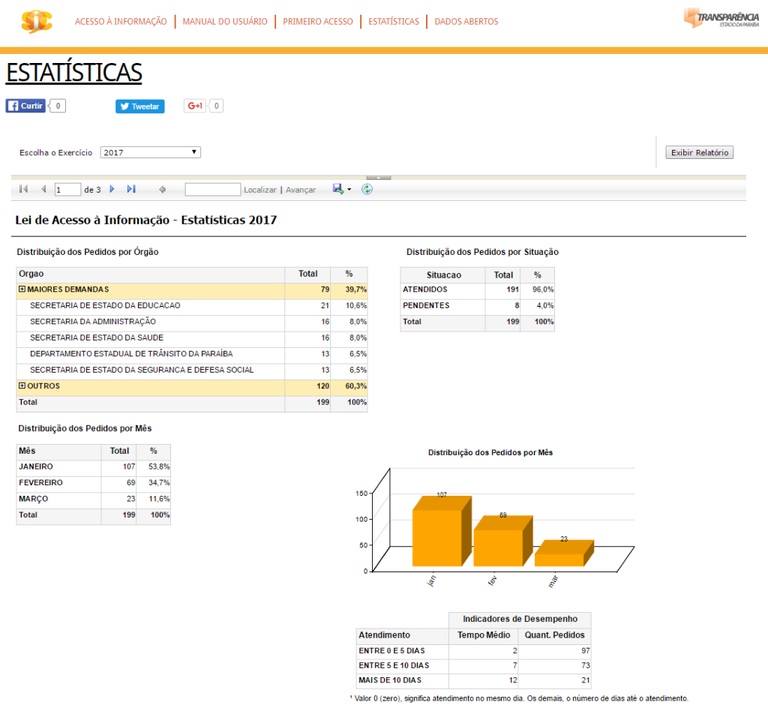Click the SIC logo at top left
Screen dimensions: 768x708
[x=36, y=21]
